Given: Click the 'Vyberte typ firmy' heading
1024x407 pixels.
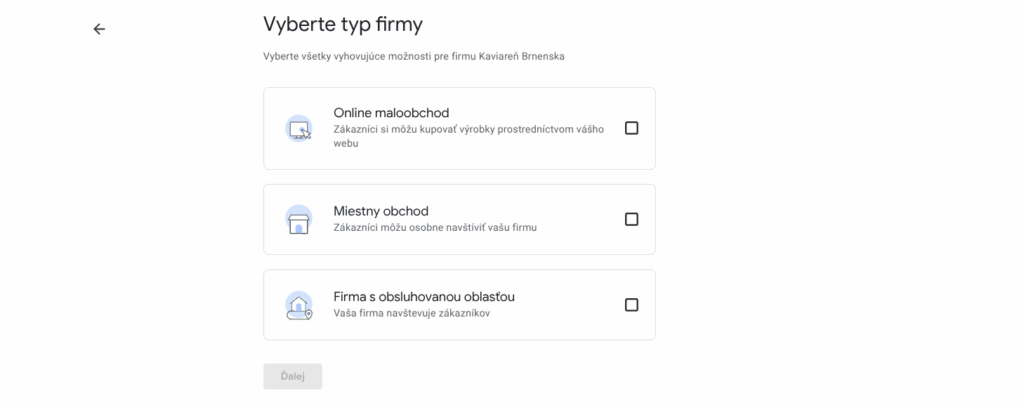Looking at the screenshot, I should 343,24.
